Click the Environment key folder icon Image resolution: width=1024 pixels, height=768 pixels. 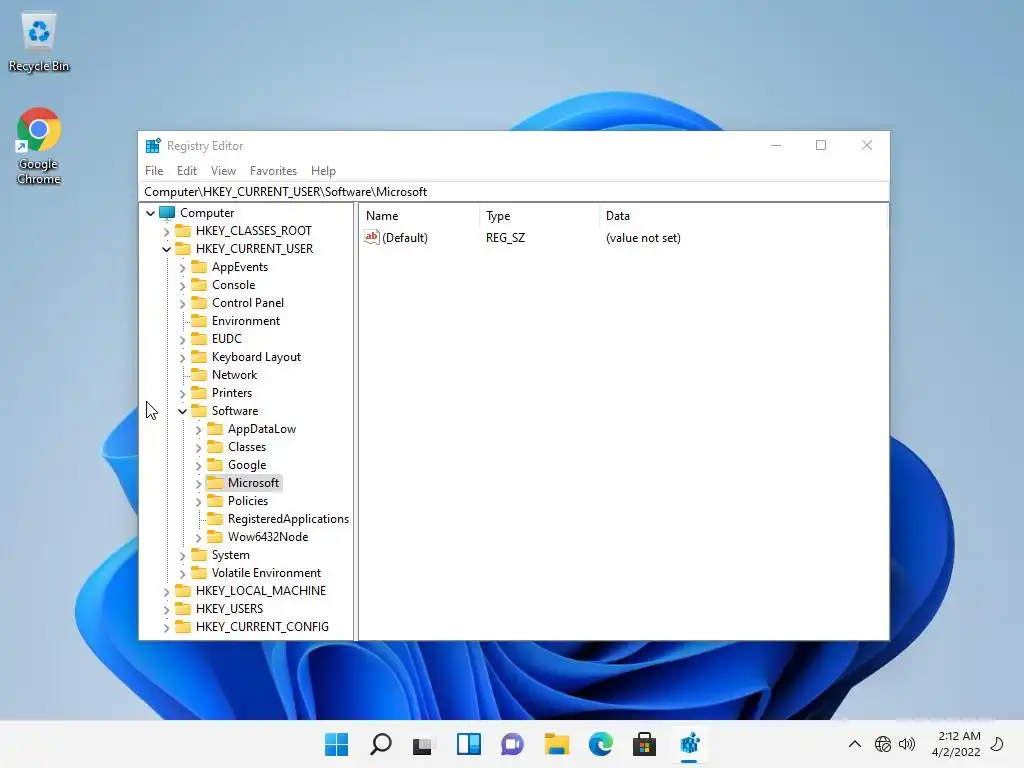(199, 321)
